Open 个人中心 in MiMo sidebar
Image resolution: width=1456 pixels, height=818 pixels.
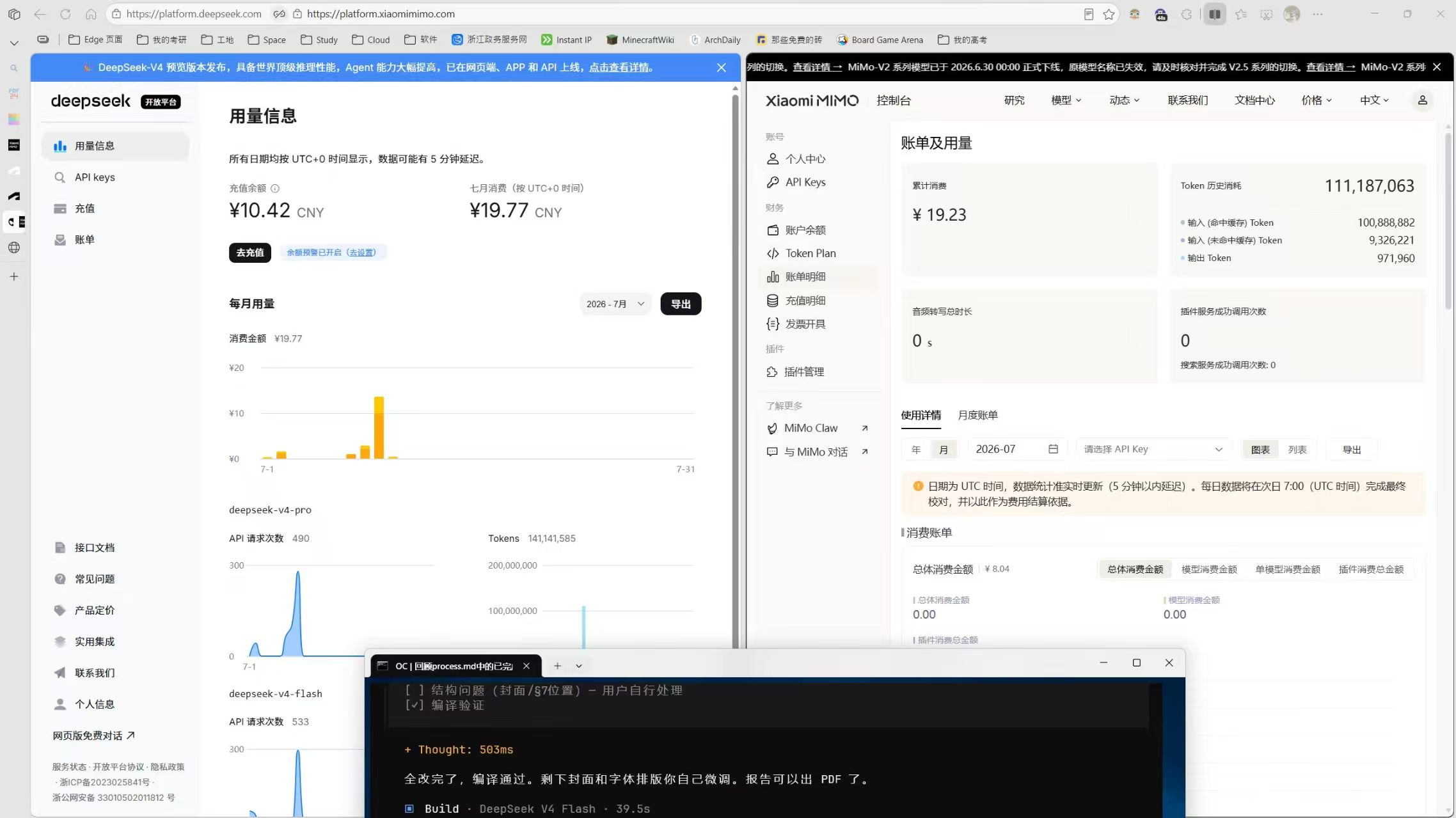click(x=819, y=159)
